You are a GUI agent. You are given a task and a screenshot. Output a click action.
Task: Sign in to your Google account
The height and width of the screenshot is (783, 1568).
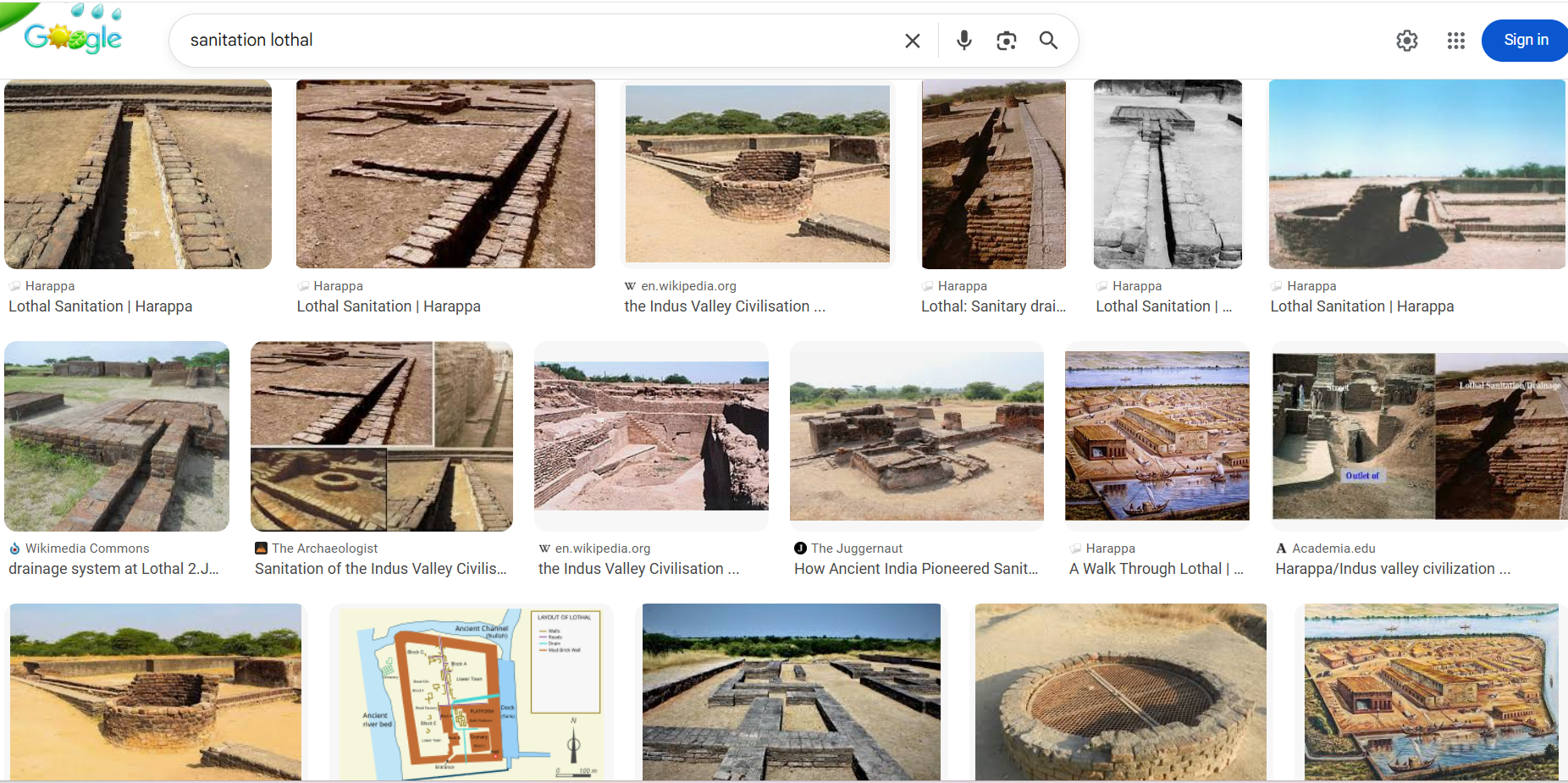pos(1525,41)
